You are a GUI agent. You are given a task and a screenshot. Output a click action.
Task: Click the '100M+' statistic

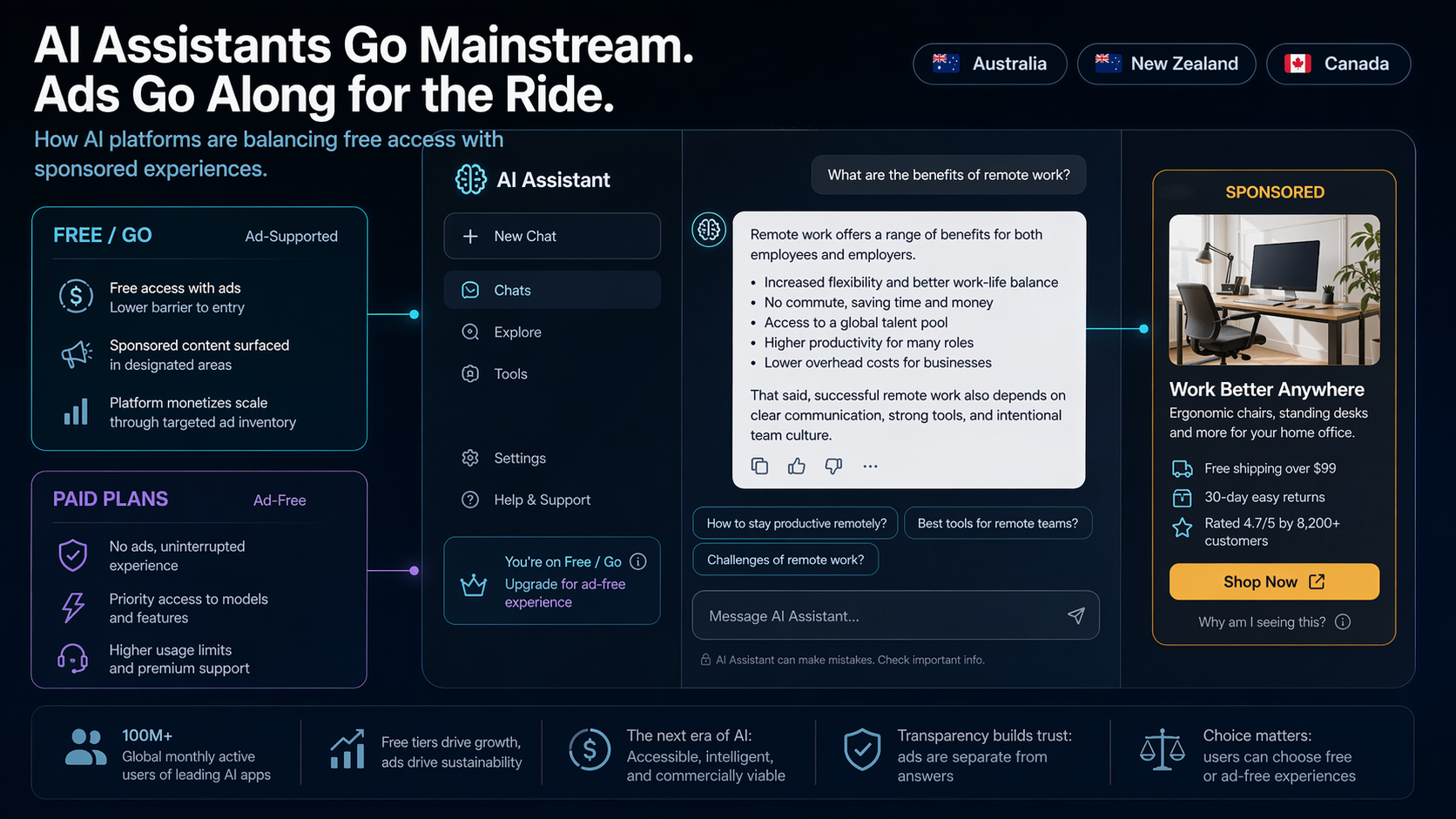click(147, 735)
